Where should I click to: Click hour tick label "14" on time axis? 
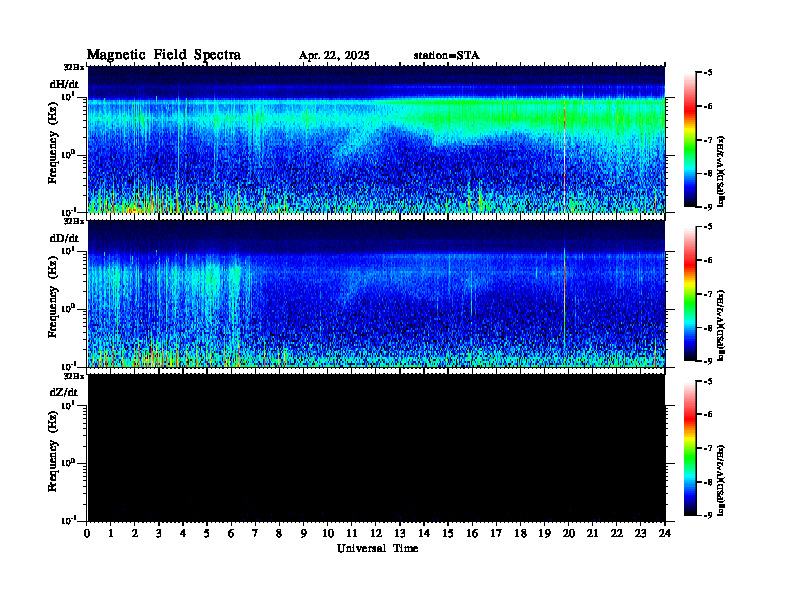click(424, 533)
